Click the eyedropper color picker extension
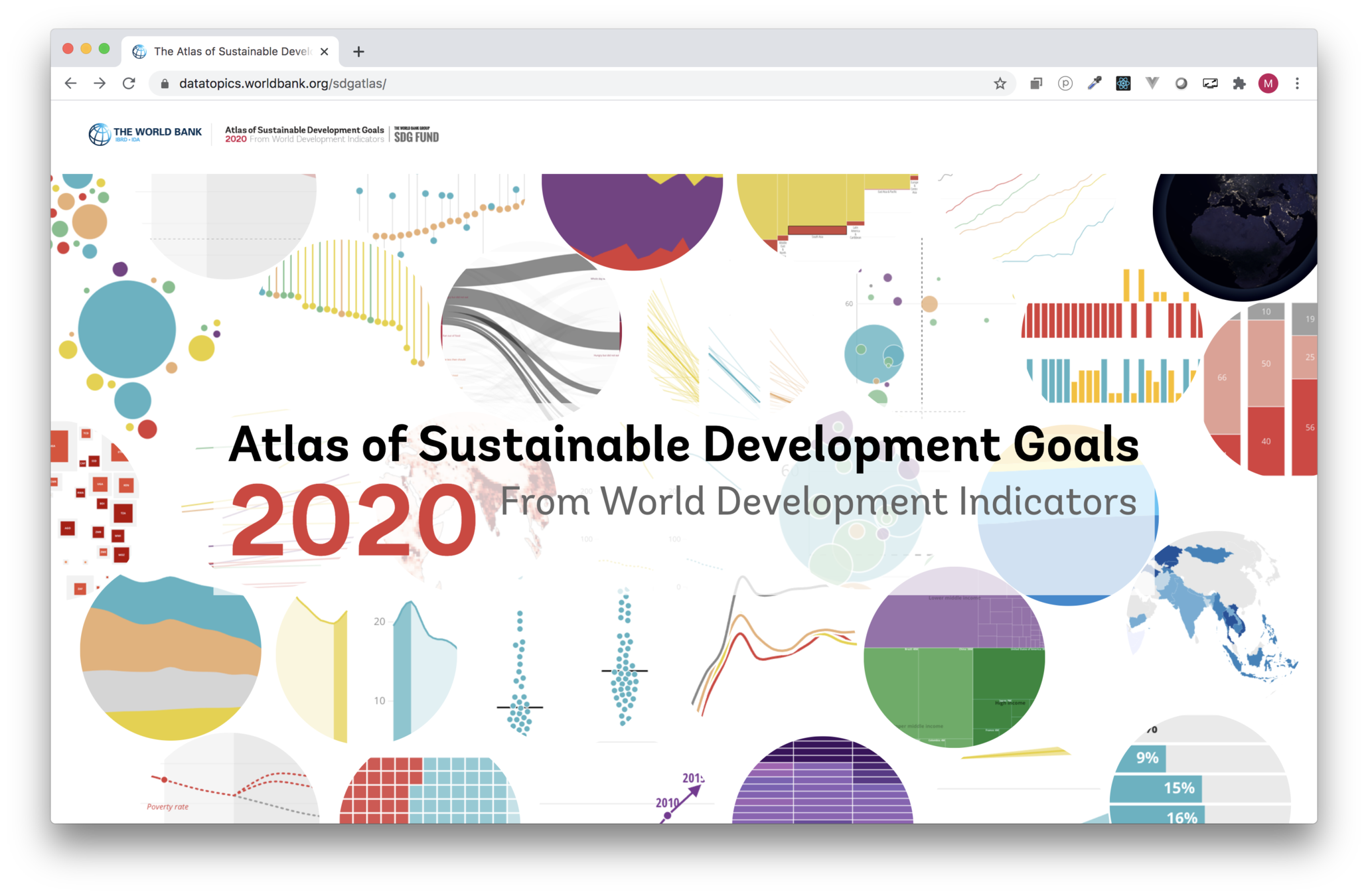 point(1094,84)
